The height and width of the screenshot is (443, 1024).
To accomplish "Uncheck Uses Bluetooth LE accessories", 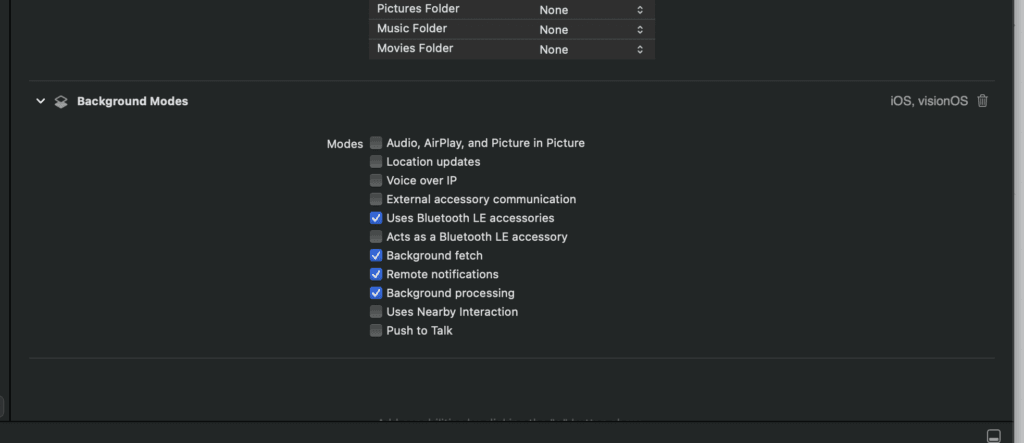I will coord(376,218).
